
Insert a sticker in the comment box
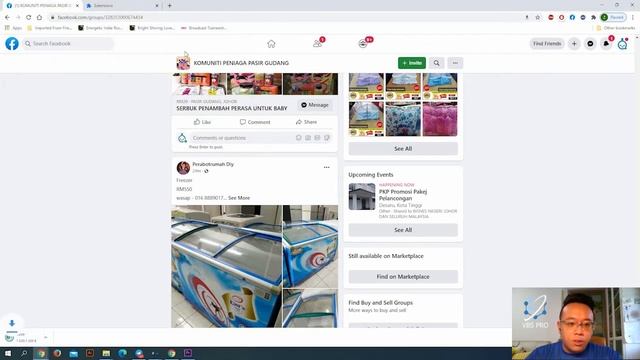pos(327,138)
